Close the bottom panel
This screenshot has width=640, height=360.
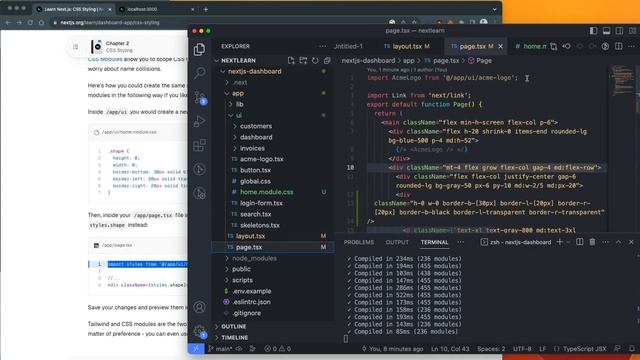coord(631,242)
